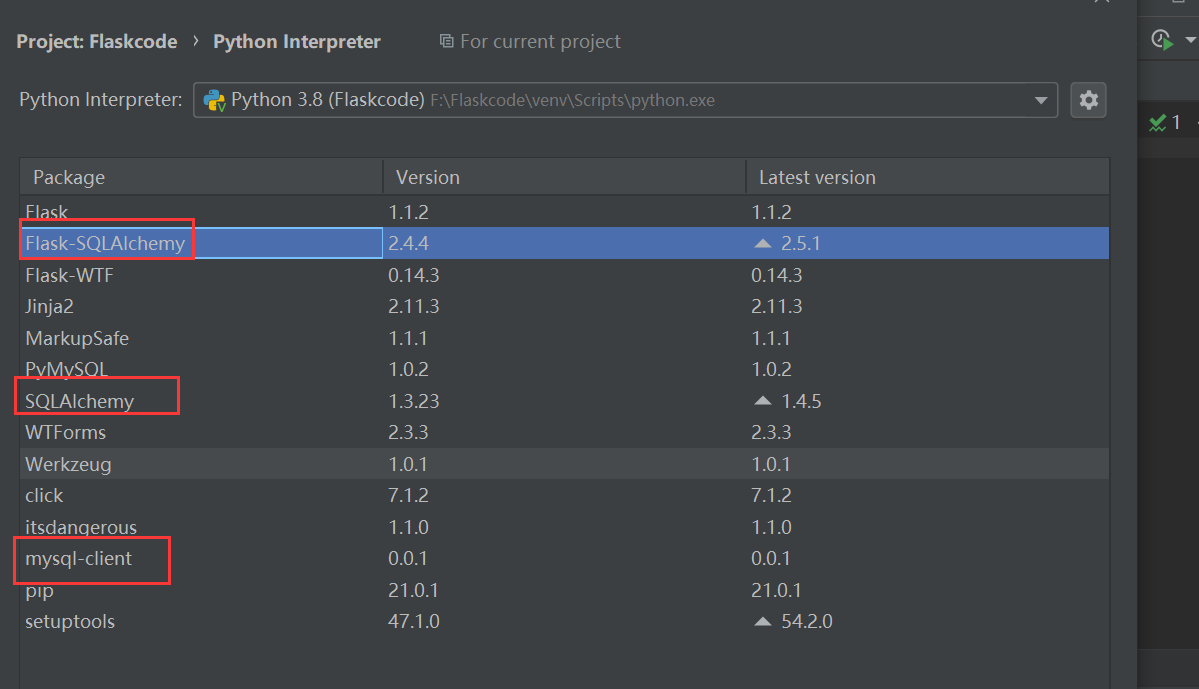Sort by the Latest version column header
Image resolution: width=1199 pixels, height=689 pixels.
928,177
